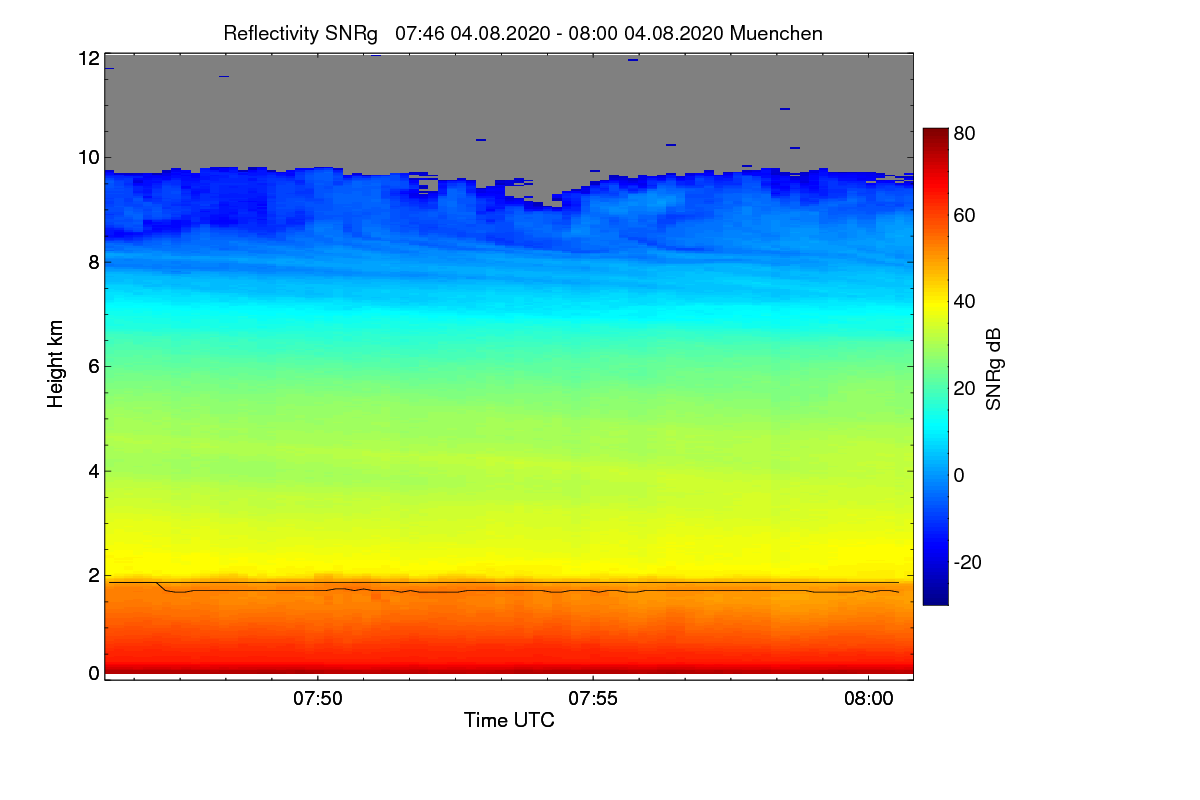Click the colorbar value 40
The width and height of the screenshot is (1200, 800).
point(965,301)
